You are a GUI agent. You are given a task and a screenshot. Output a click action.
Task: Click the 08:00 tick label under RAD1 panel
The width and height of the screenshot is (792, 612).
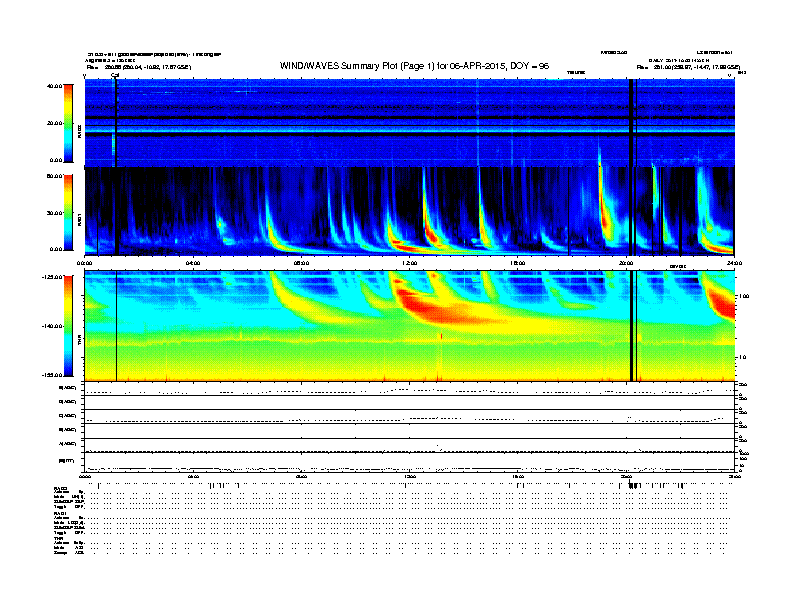pos(301,263)
